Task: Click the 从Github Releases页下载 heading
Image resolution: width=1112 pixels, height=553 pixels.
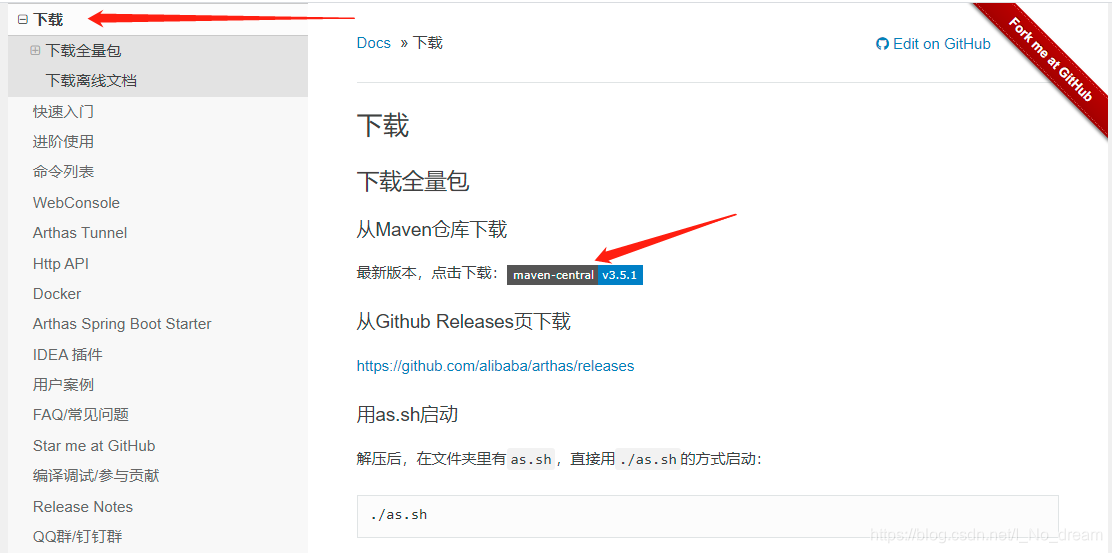Action: pyautogui.click(x=464, y=322)
